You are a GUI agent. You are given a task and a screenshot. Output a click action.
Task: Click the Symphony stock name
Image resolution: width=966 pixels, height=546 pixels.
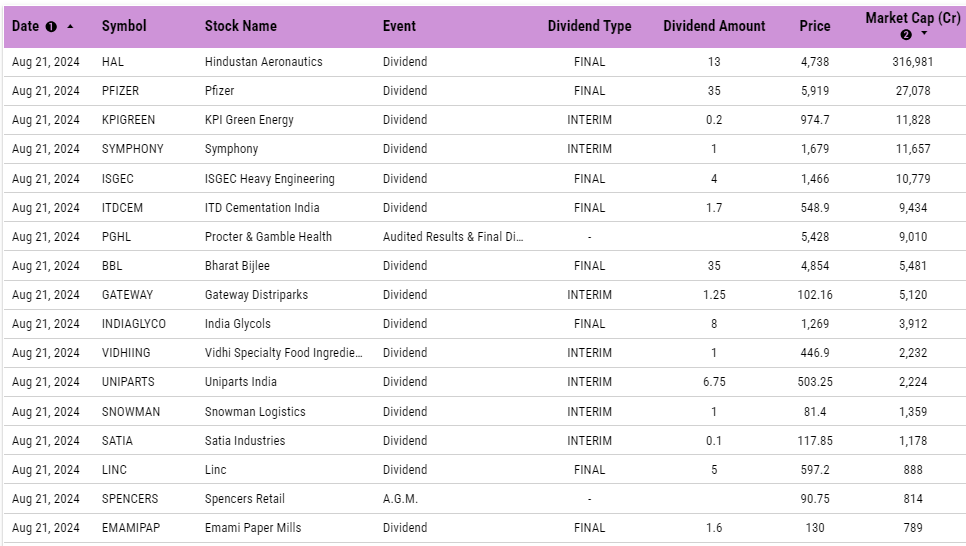(x=231, y=149)
